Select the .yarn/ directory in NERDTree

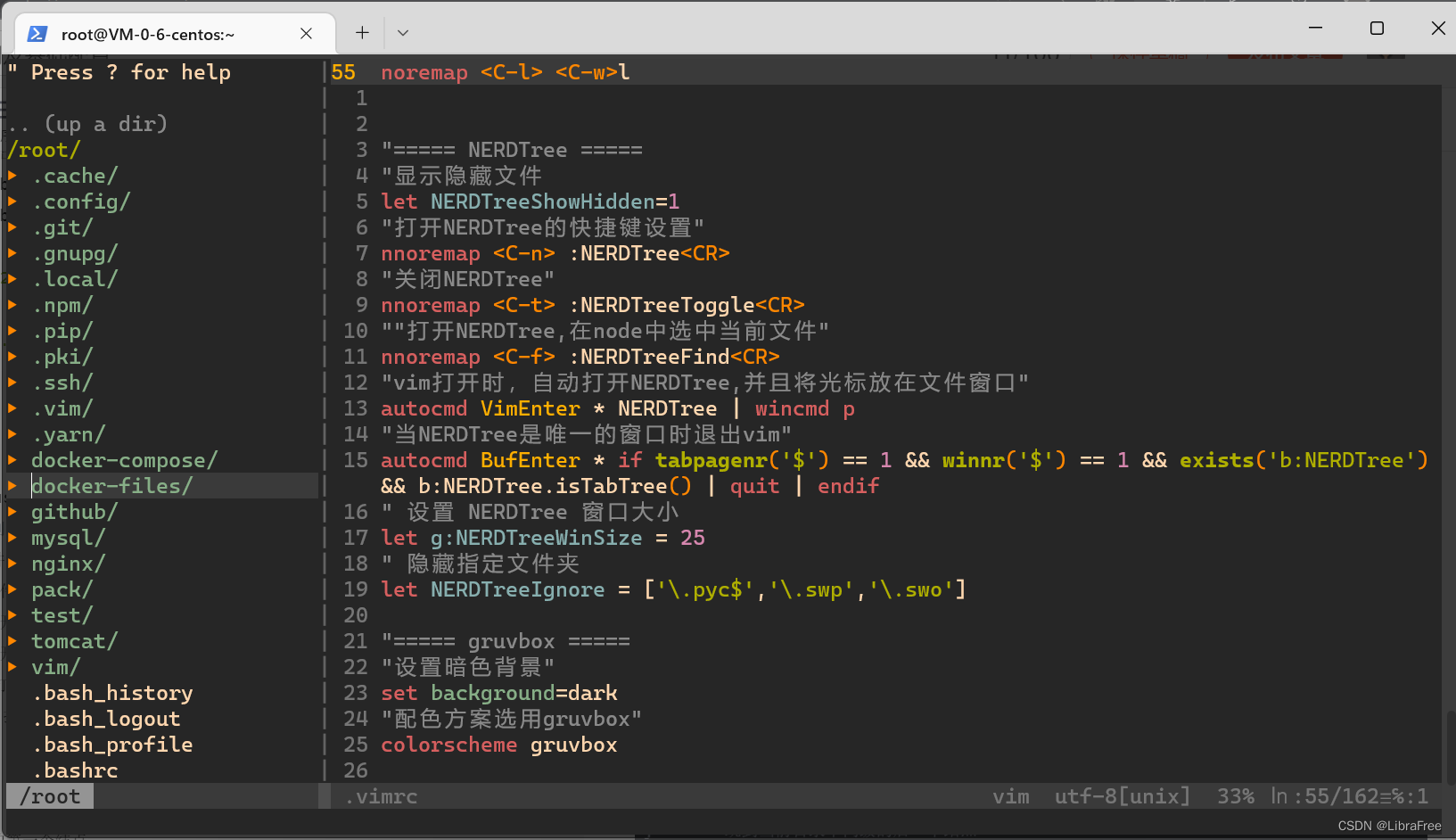click(69, 434)
